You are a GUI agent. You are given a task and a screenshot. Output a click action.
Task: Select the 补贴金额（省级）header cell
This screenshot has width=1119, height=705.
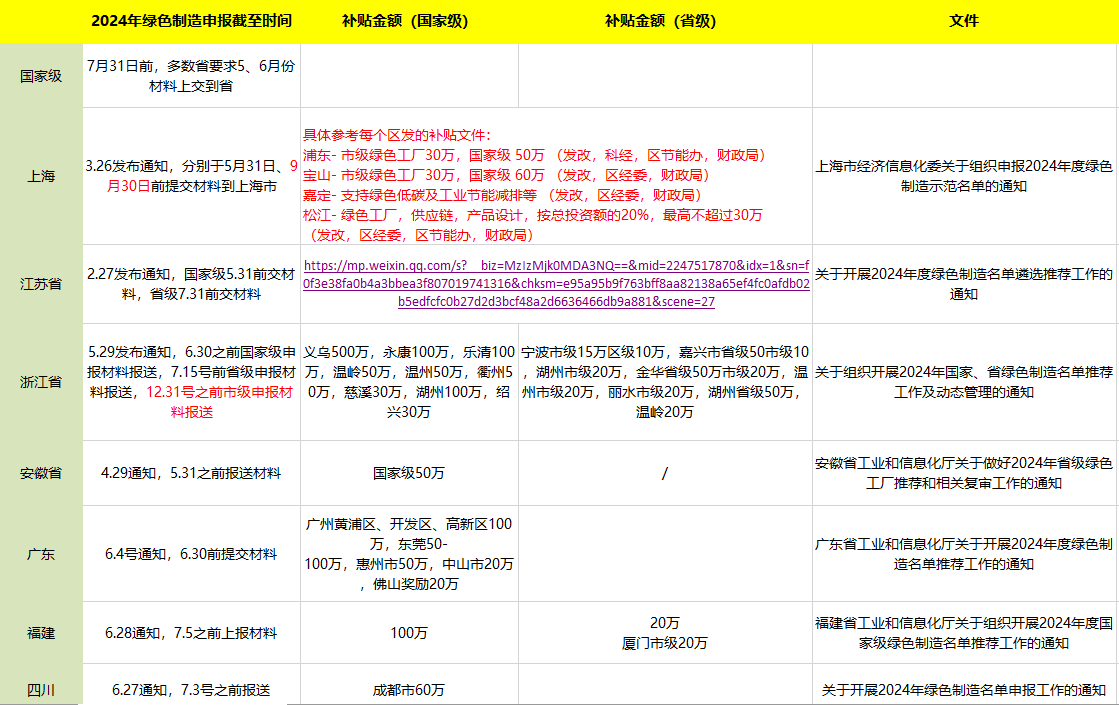[x=665, y=21]
